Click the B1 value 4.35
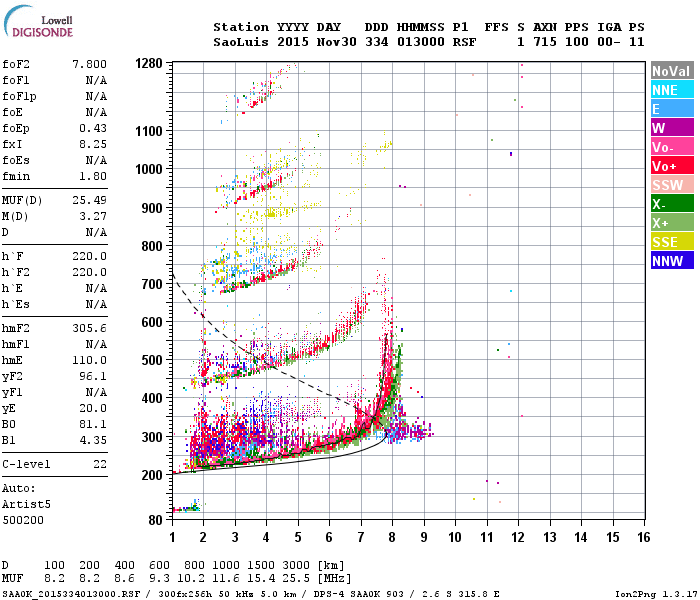 click(93, 440)
